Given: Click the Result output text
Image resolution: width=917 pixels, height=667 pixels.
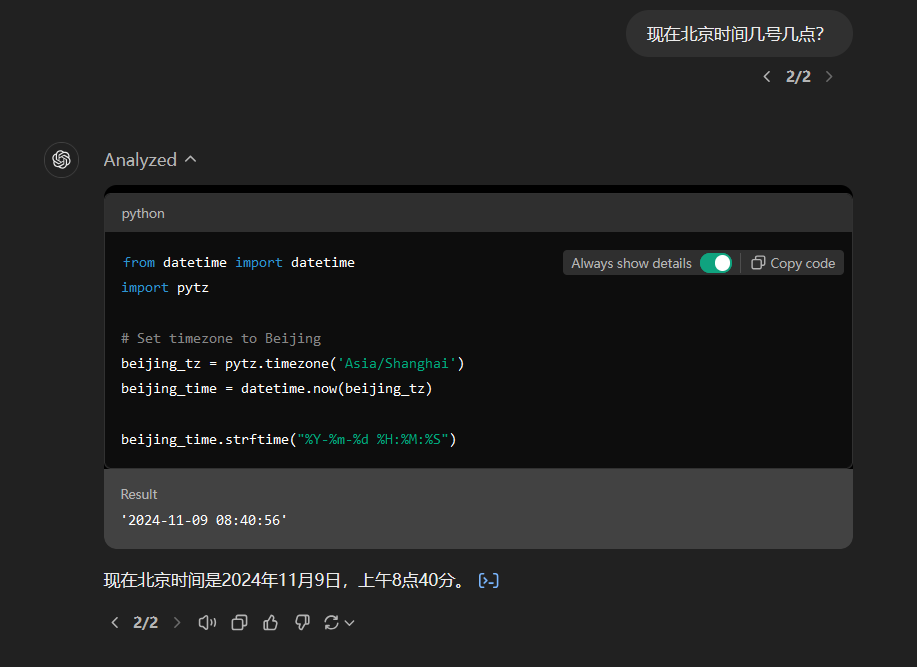Looking at the screenshot, I should (x=204, y=520).
